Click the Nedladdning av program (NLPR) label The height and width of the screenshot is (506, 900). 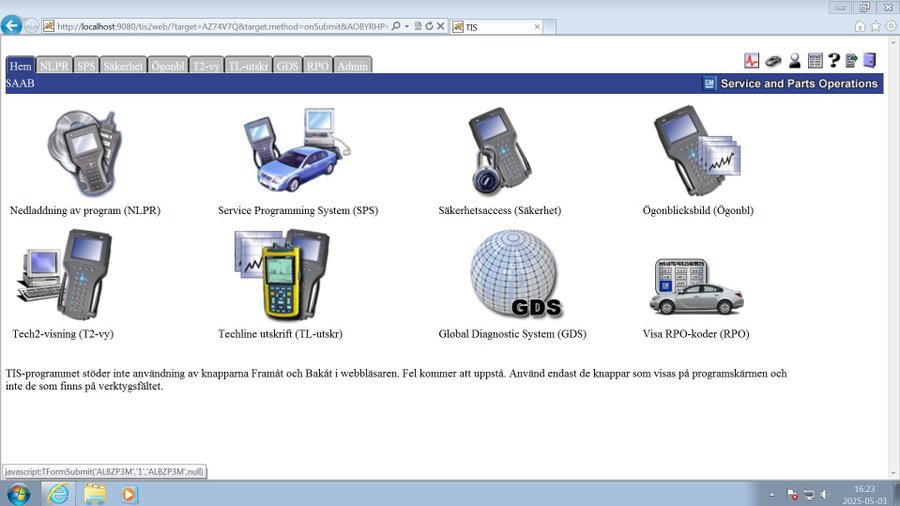[x=85, y=211]
